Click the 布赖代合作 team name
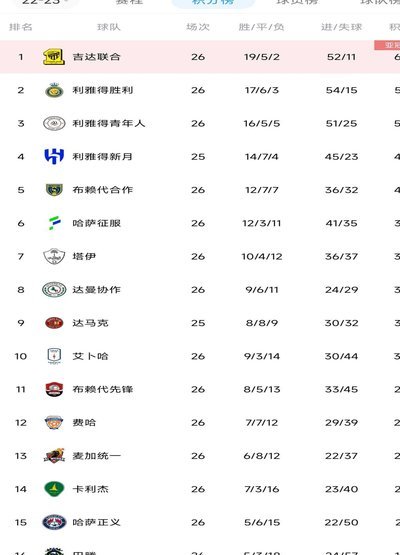The image size is (400, 555). (103, 190)
